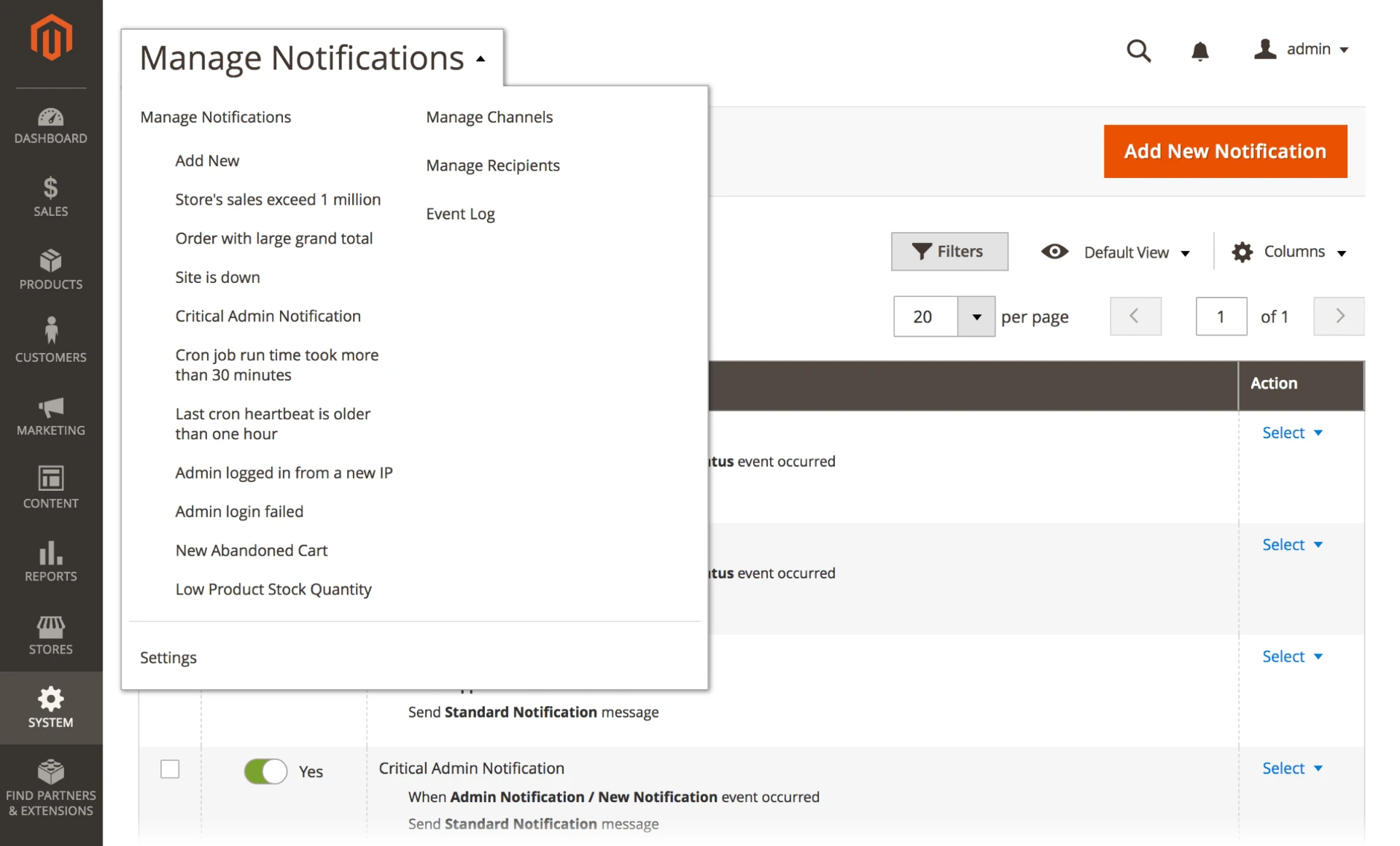Choose Manage Channels from the menu
This screenshot has height=846, width=1400.
pos(489,117)
